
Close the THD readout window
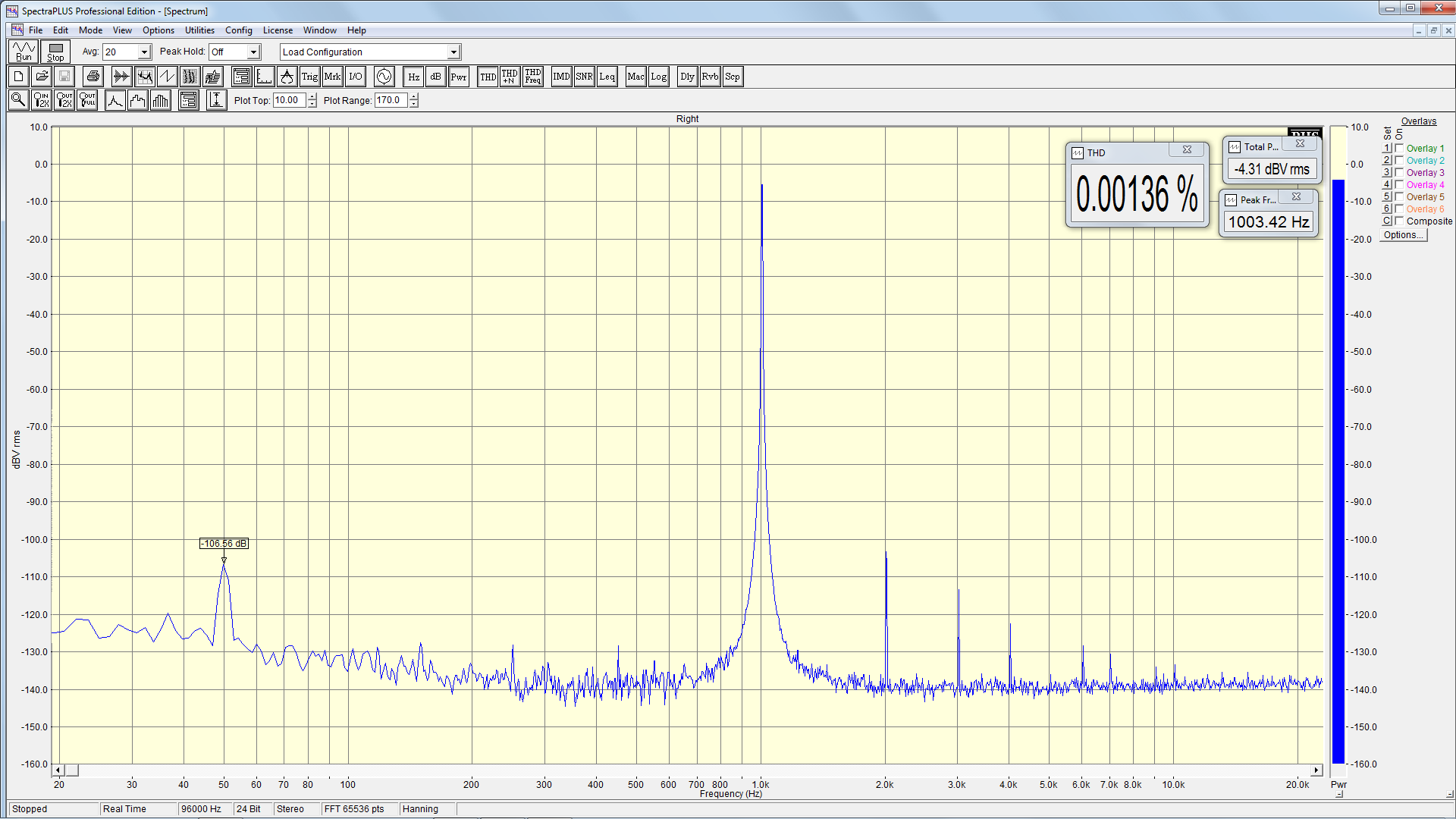[x=1187, y=150]
